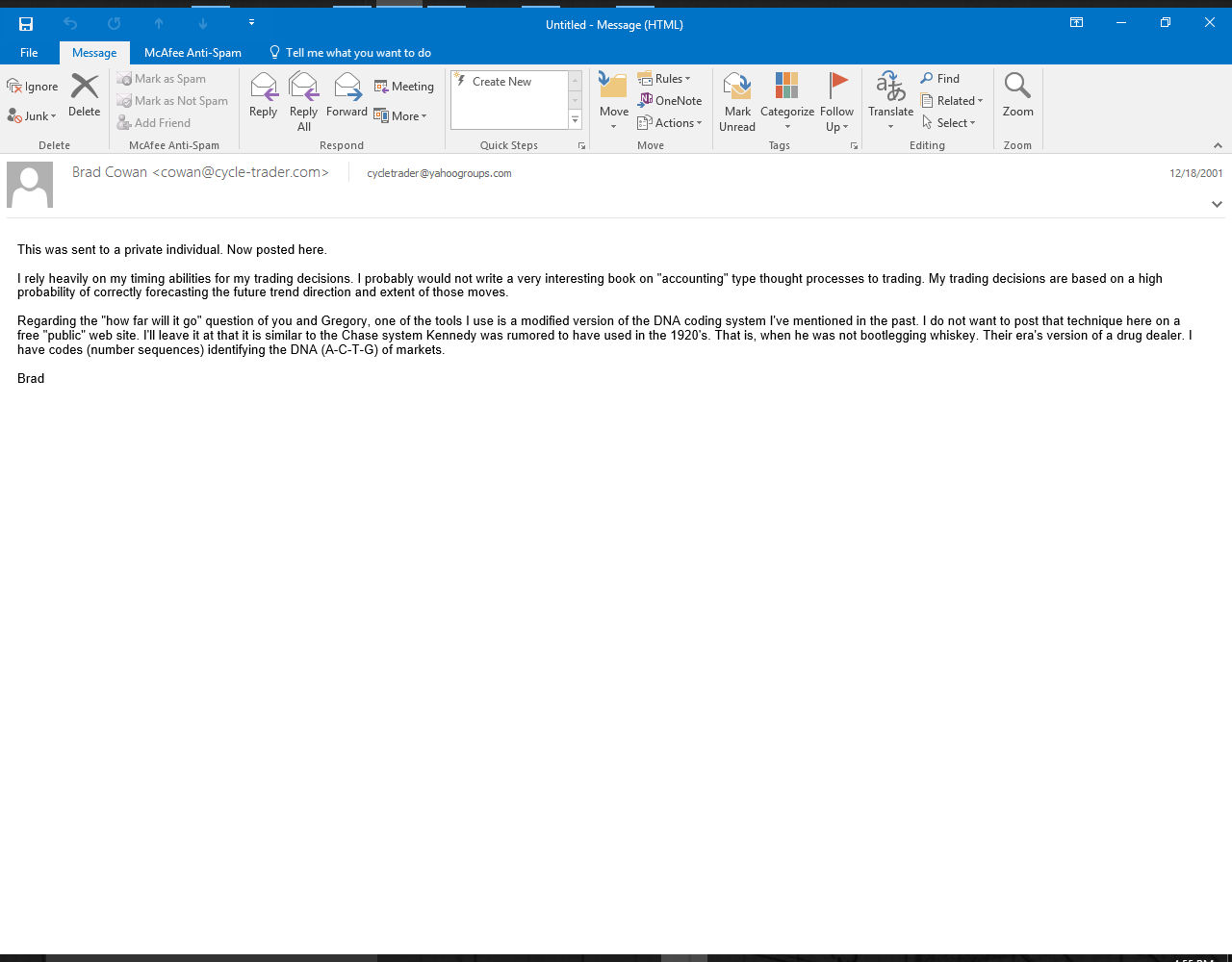Open the Quick Steps dialog launcher
This screenshot has height=962, width=1232.
tap(581, 146)
